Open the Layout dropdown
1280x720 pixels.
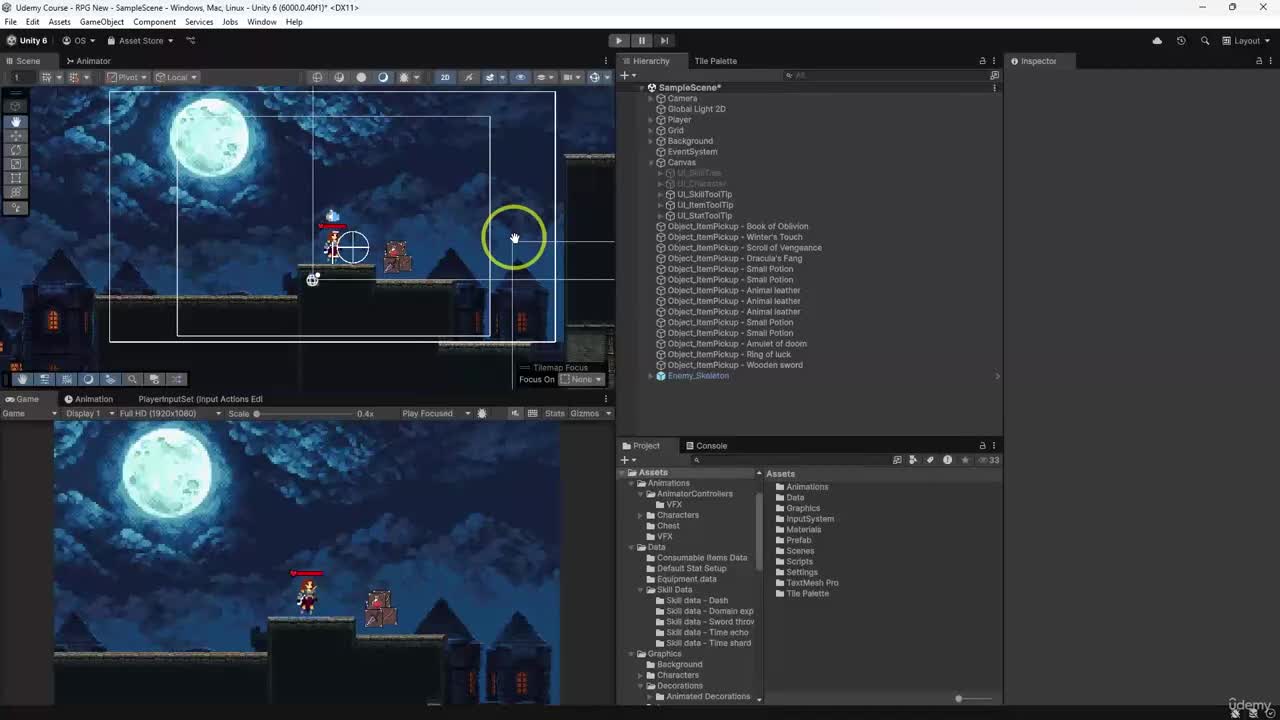(x=1246, y=41)
